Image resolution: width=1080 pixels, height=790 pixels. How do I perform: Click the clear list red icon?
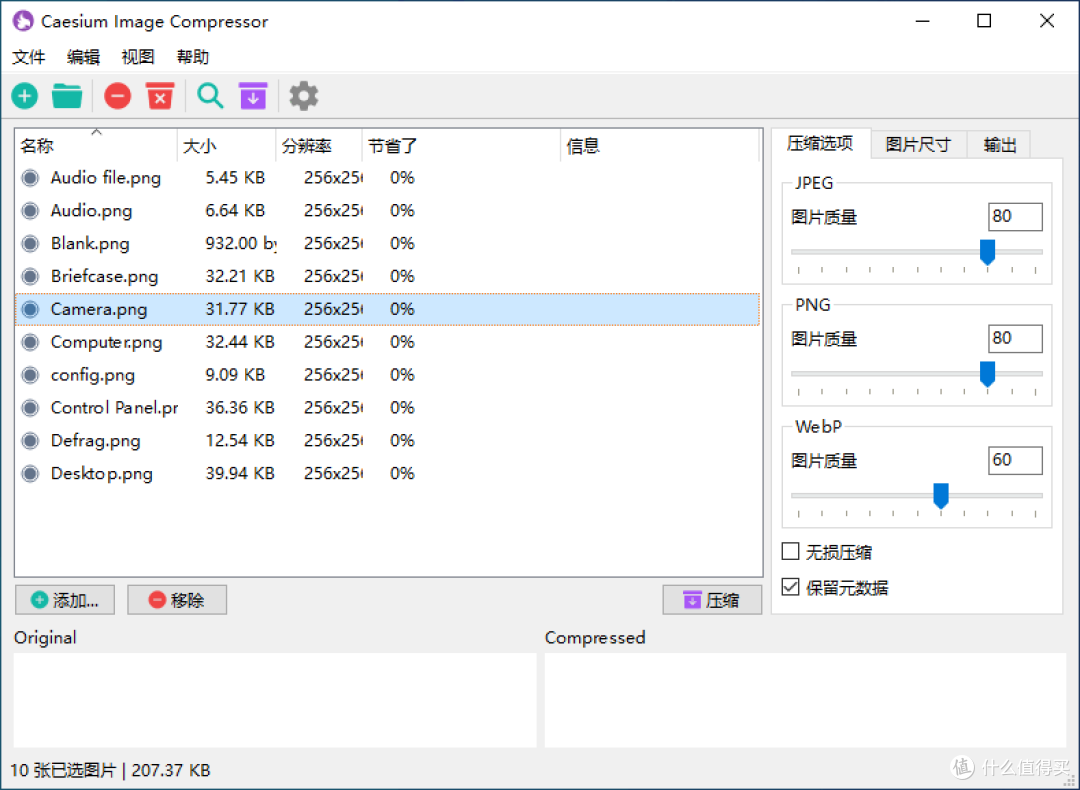(x=160, y=95)
